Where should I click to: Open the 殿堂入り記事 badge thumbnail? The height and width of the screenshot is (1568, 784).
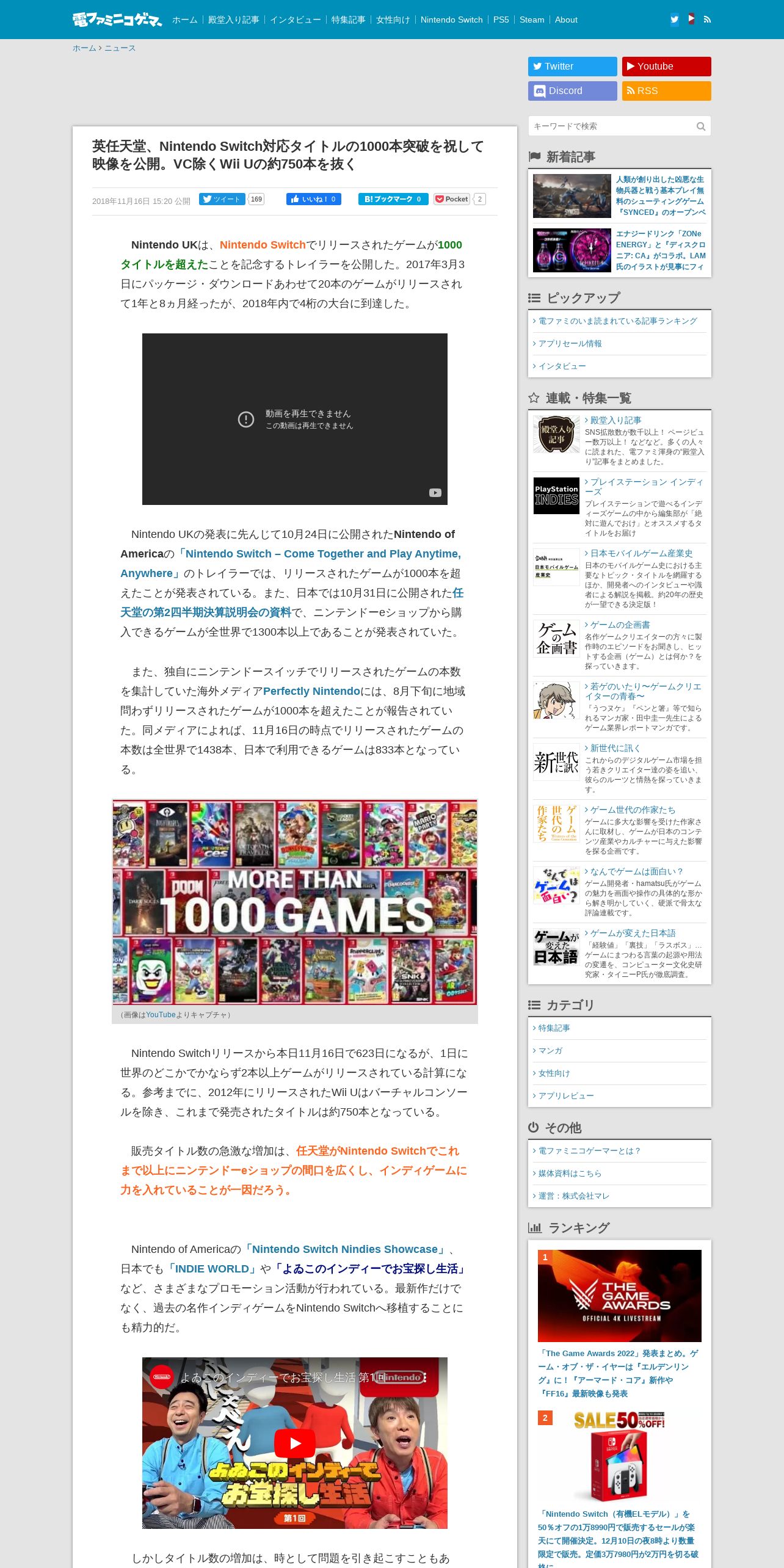[x=556, y=434]
